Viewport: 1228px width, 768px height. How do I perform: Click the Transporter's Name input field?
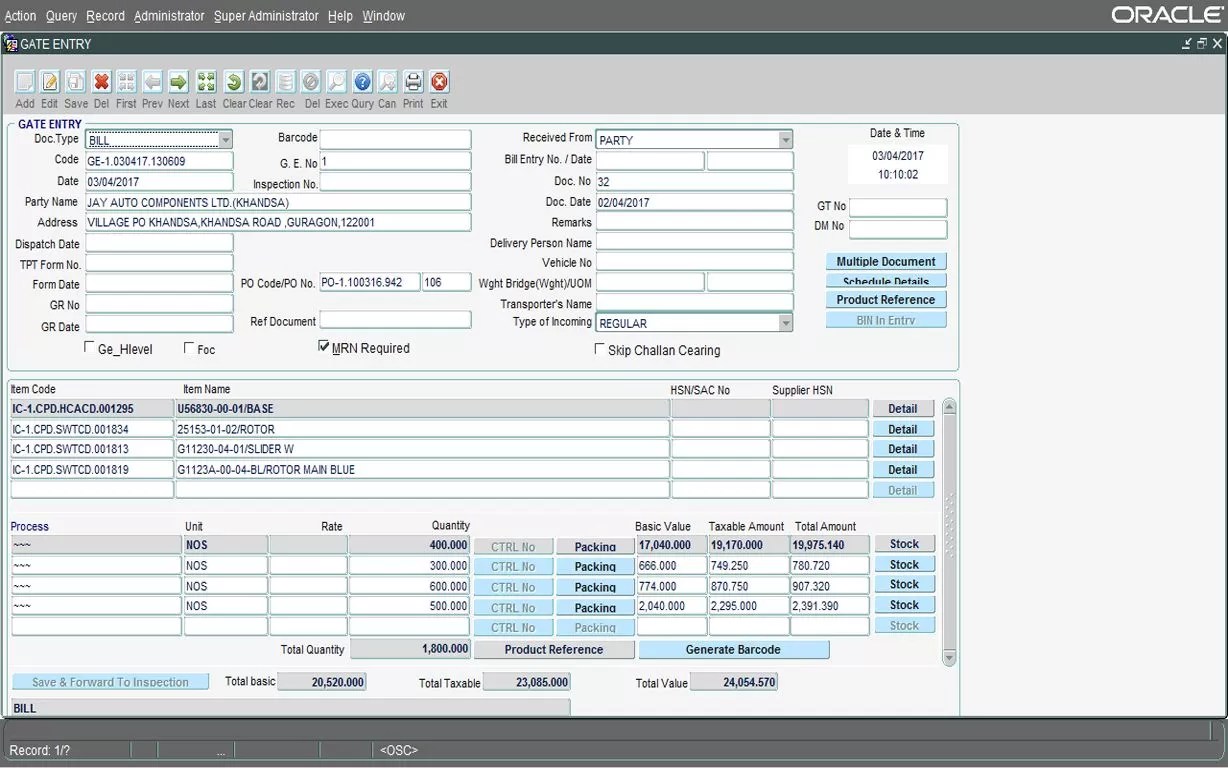click(694, 303)
